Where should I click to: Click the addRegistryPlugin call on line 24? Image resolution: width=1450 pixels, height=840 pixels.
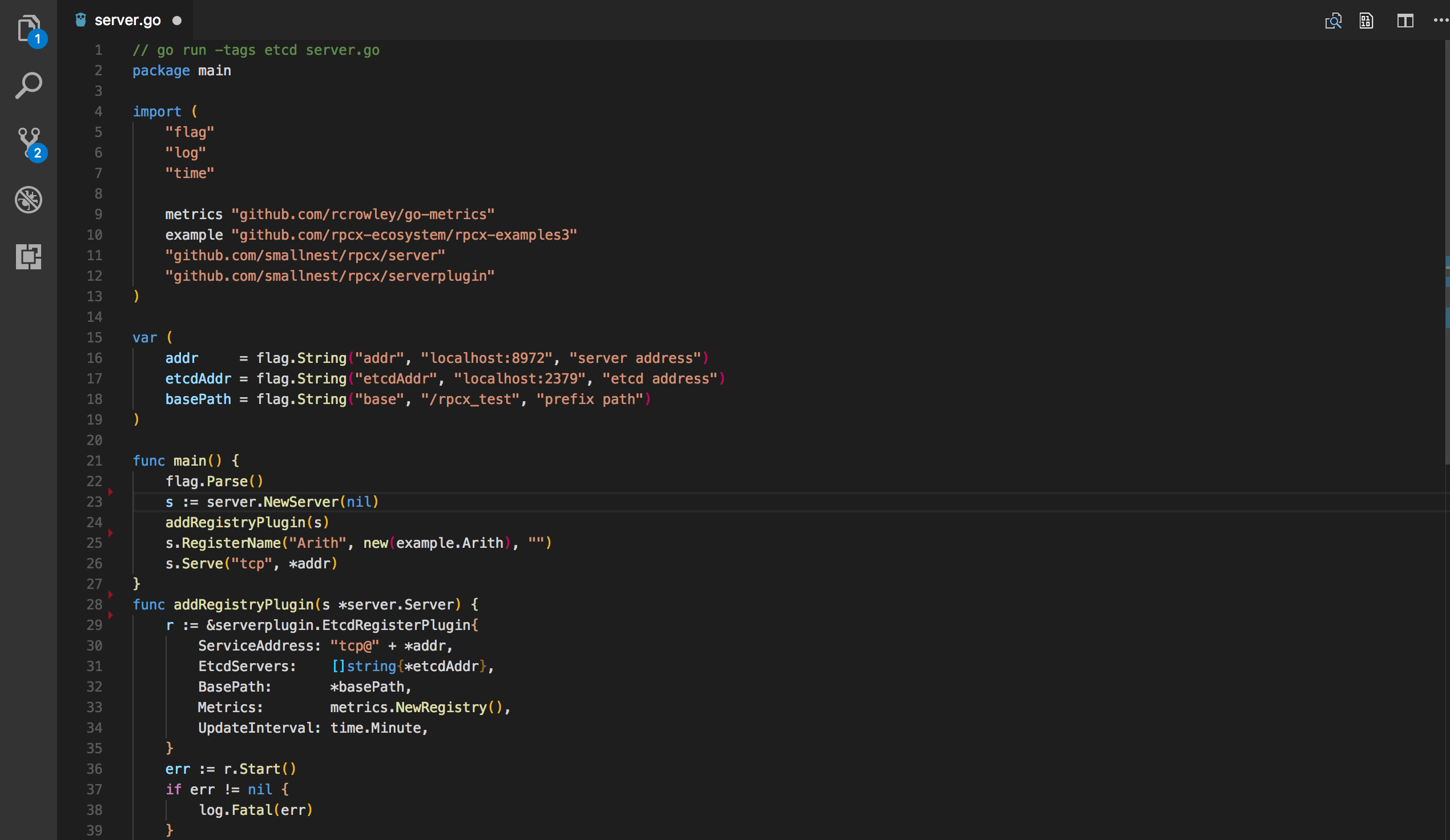click(x=235, y=522)
